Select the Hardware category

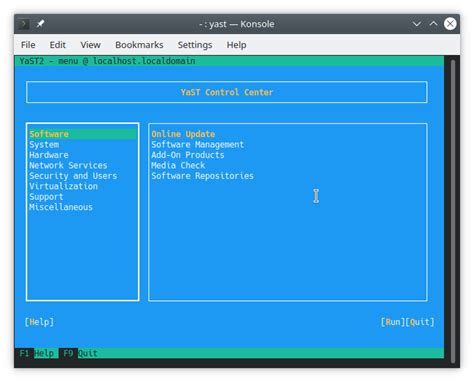[x=83, y=155]
